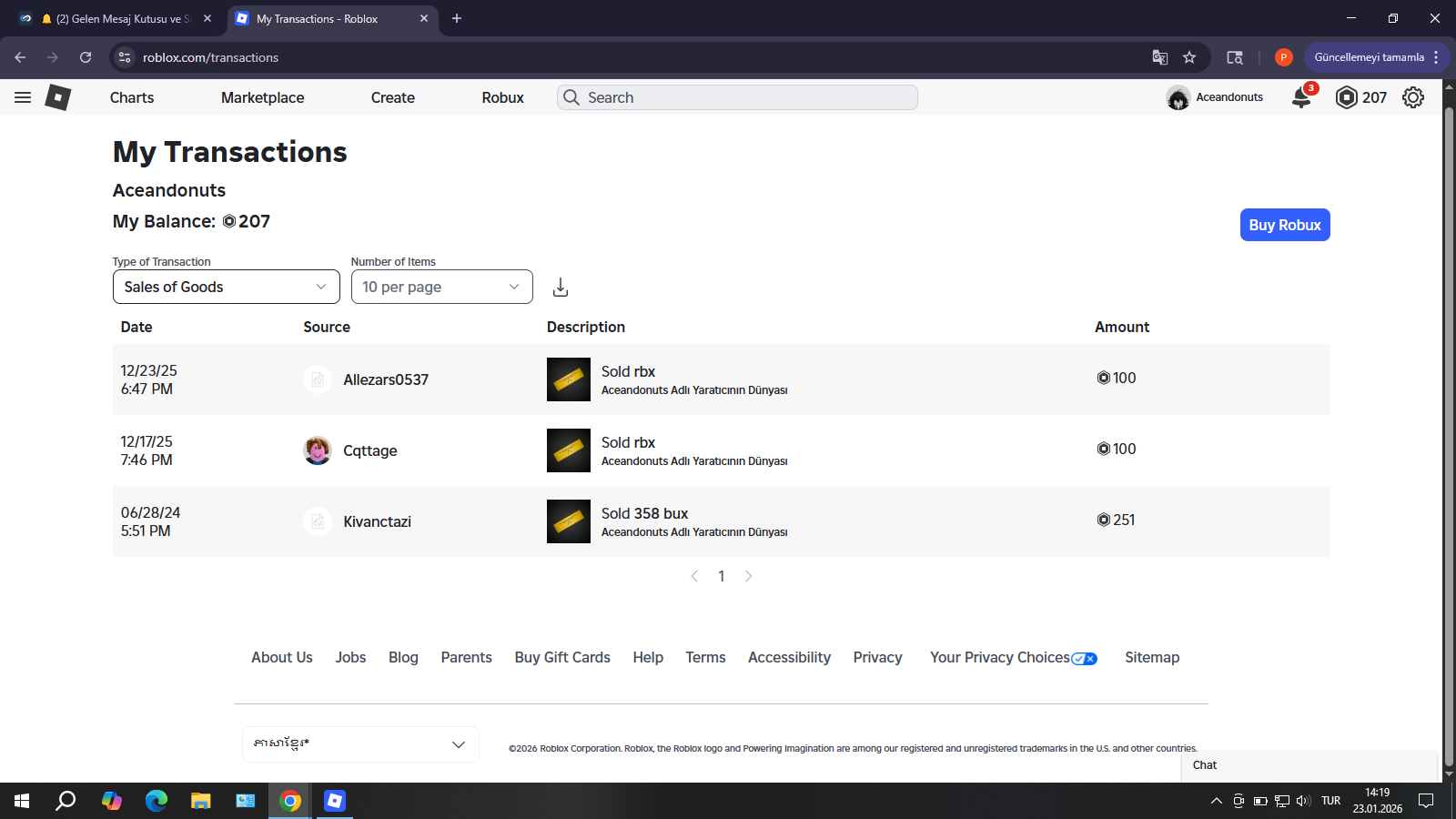Open the Chrome three-dot menu
Image resolution: width=1456 pixels, height=819 pixels.
1436,57
